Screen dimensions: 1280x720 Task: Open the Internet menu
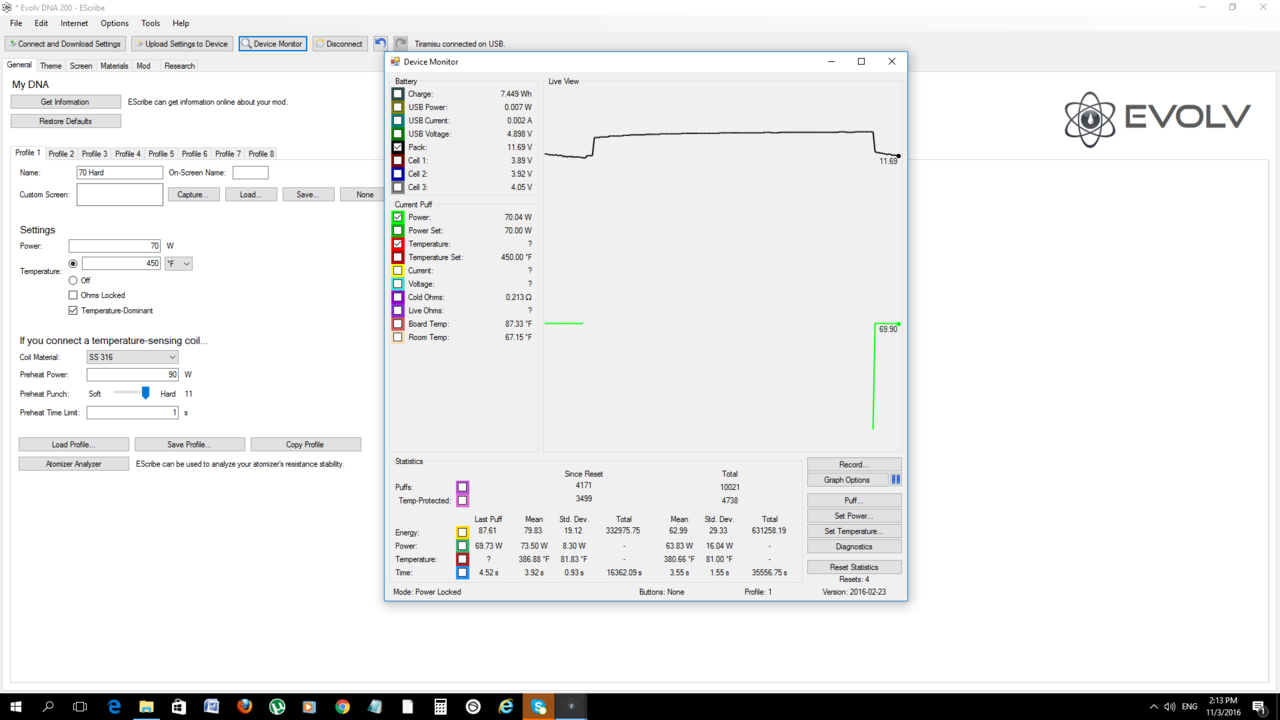74,23
